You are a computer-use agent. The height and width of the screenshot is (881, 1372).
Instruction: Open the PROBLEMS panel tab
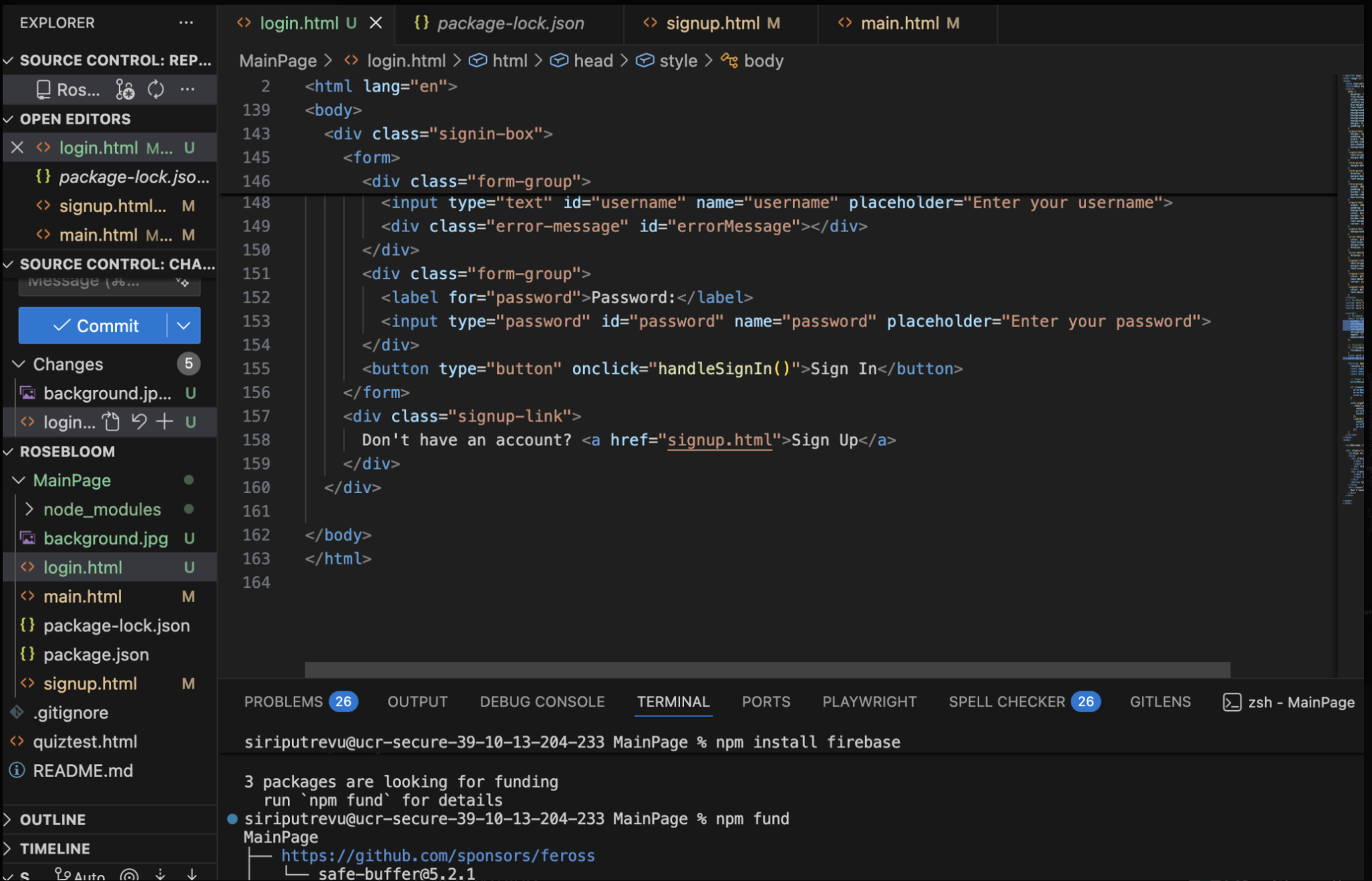pyautogui.click(x=283, y=701)
